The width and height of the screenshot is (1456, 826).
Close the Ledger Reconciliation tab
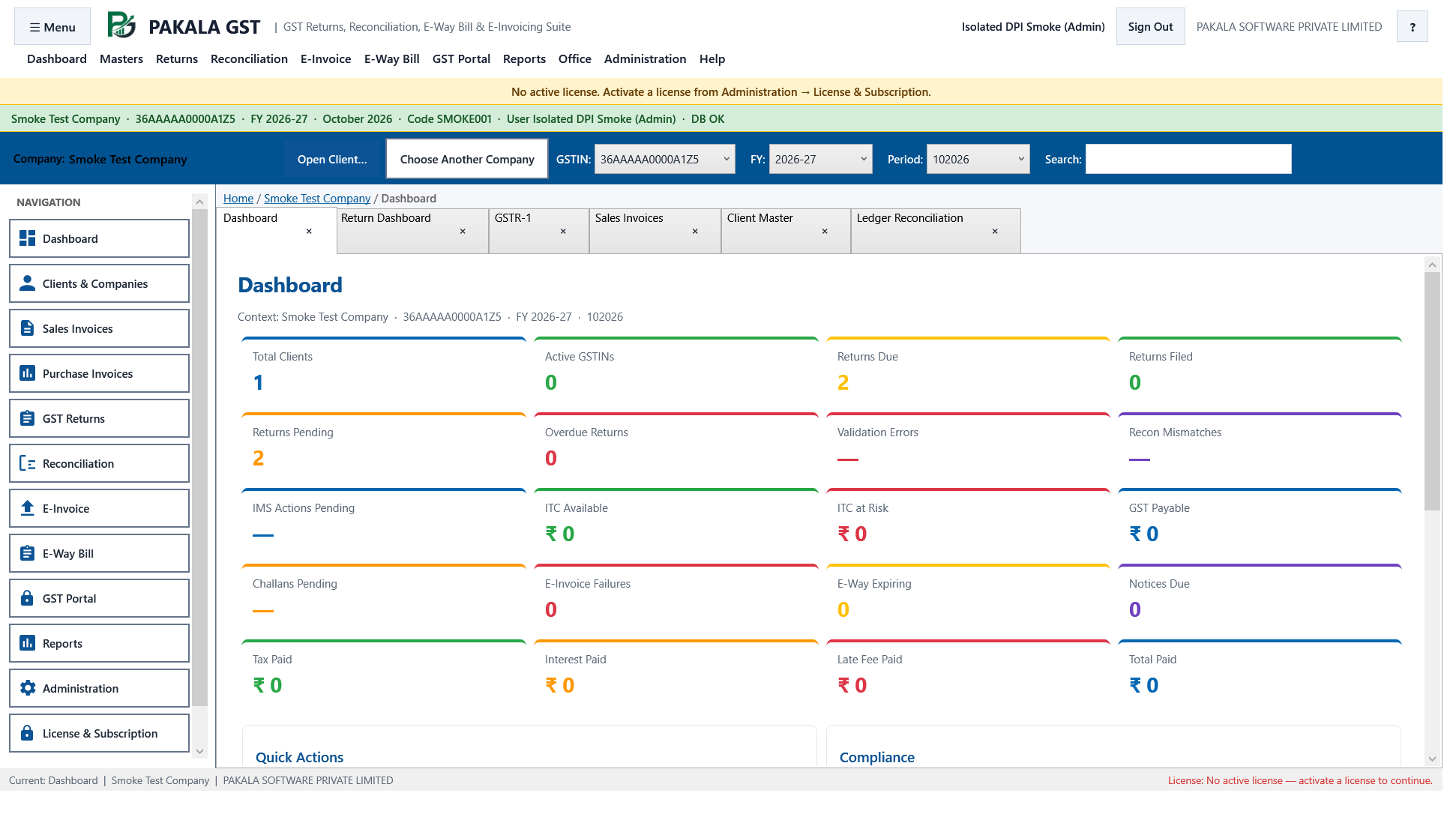(995, 231)
